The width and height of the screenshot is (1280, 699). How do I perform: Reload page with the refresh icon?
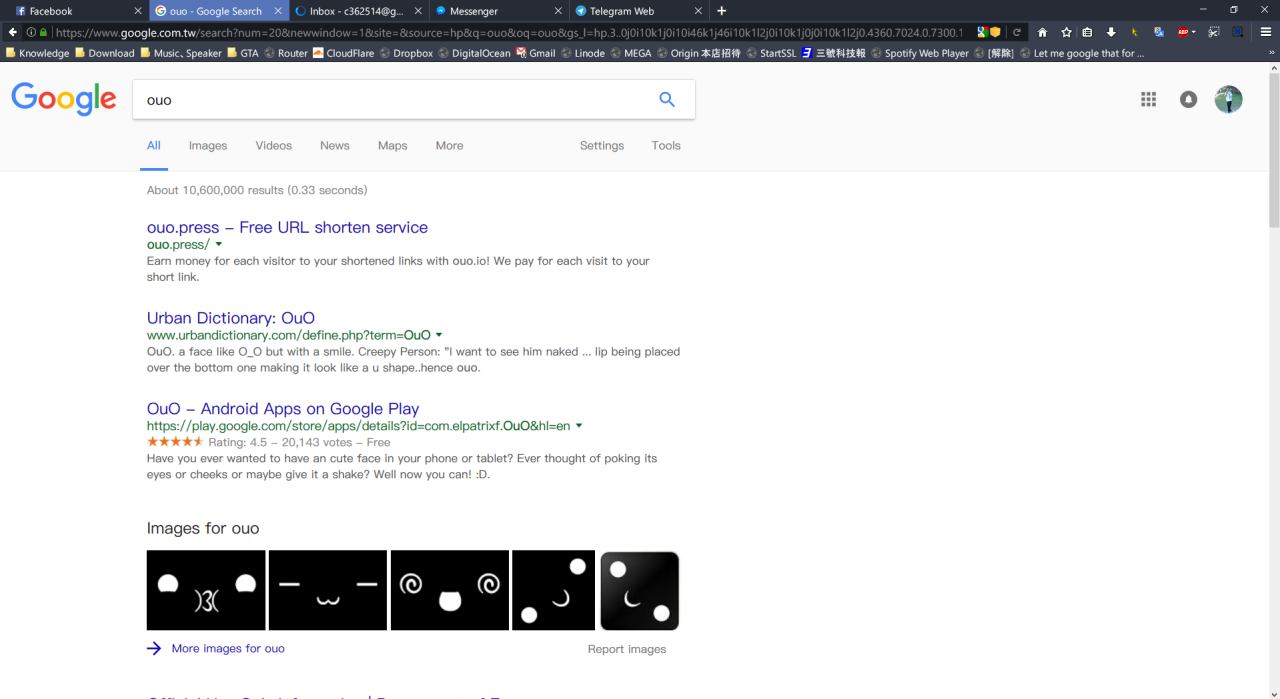point(1019,32)
